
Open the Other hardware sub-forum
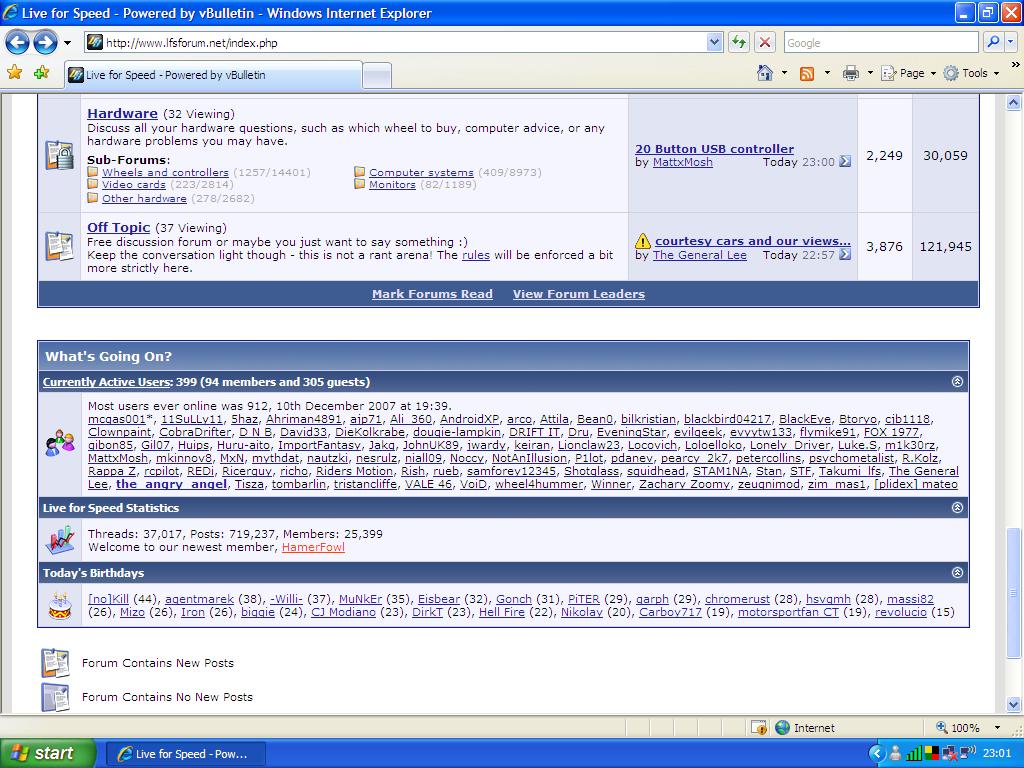pyautogui.click(x=144, y=199)
